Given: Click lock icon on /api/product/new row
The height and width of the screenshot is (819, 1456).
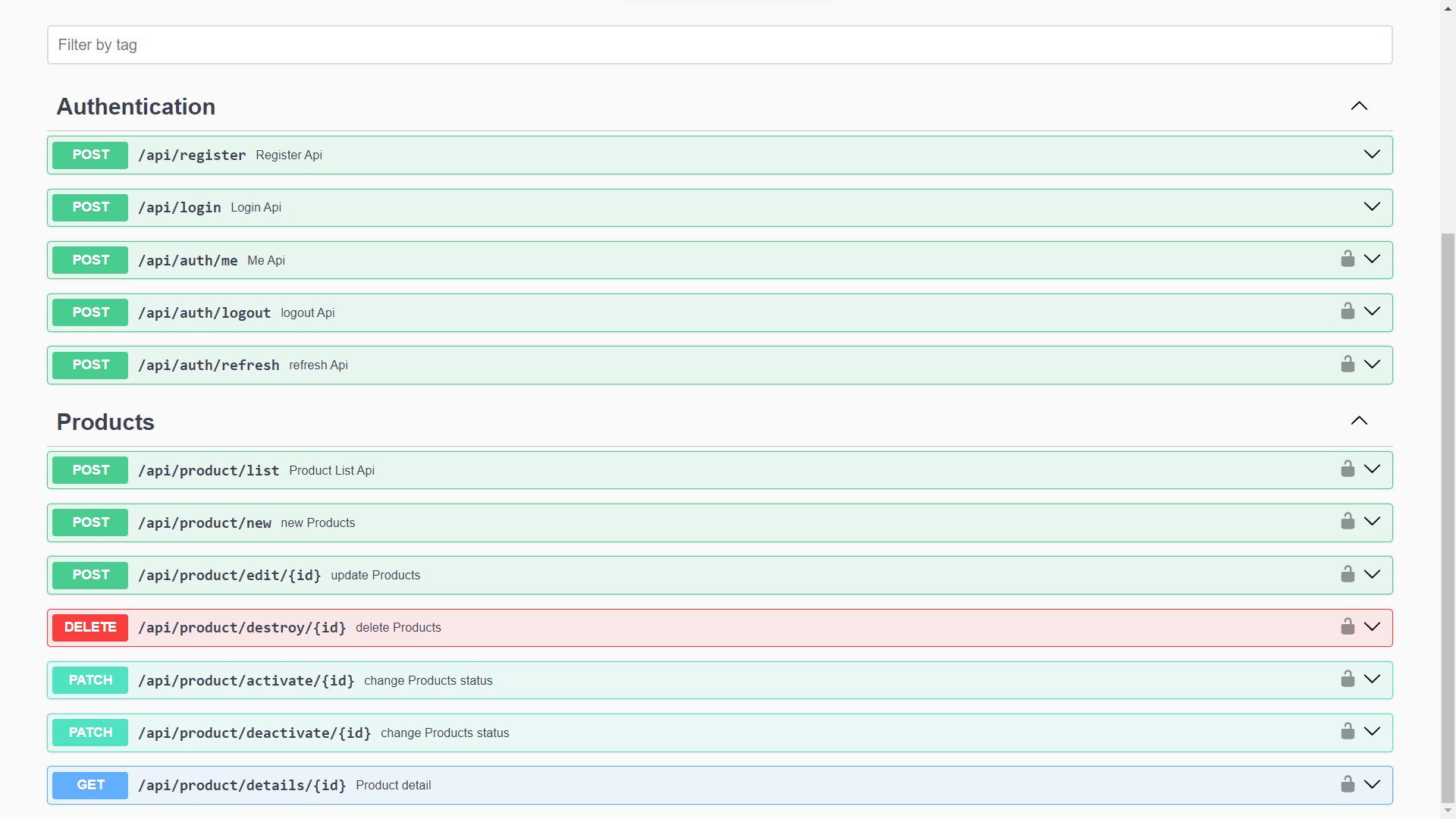Looking at the screenshot, I should pos(1348,522).
